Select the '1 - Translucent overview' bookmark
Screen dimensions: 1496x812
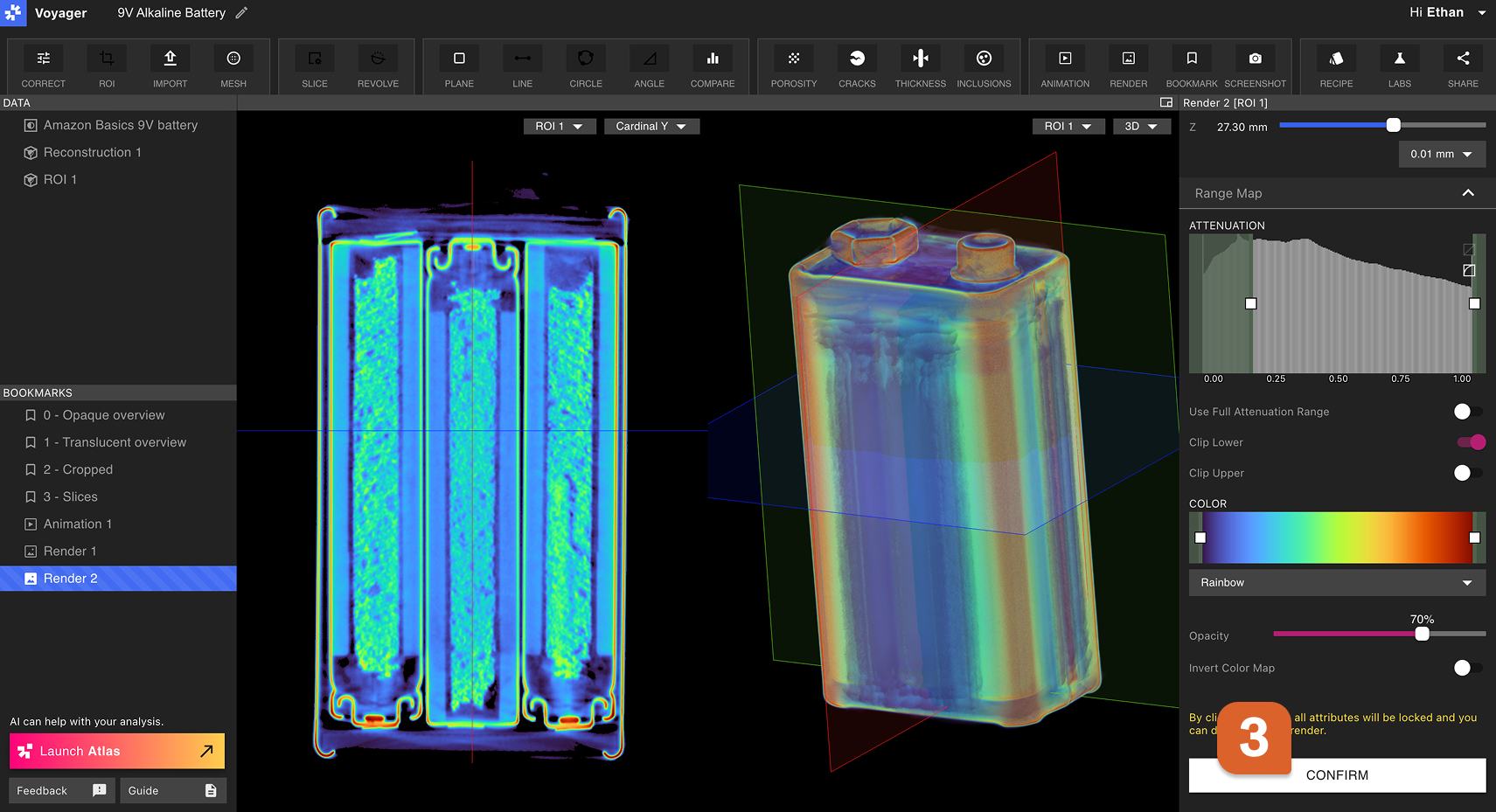(x=115, y=442)
